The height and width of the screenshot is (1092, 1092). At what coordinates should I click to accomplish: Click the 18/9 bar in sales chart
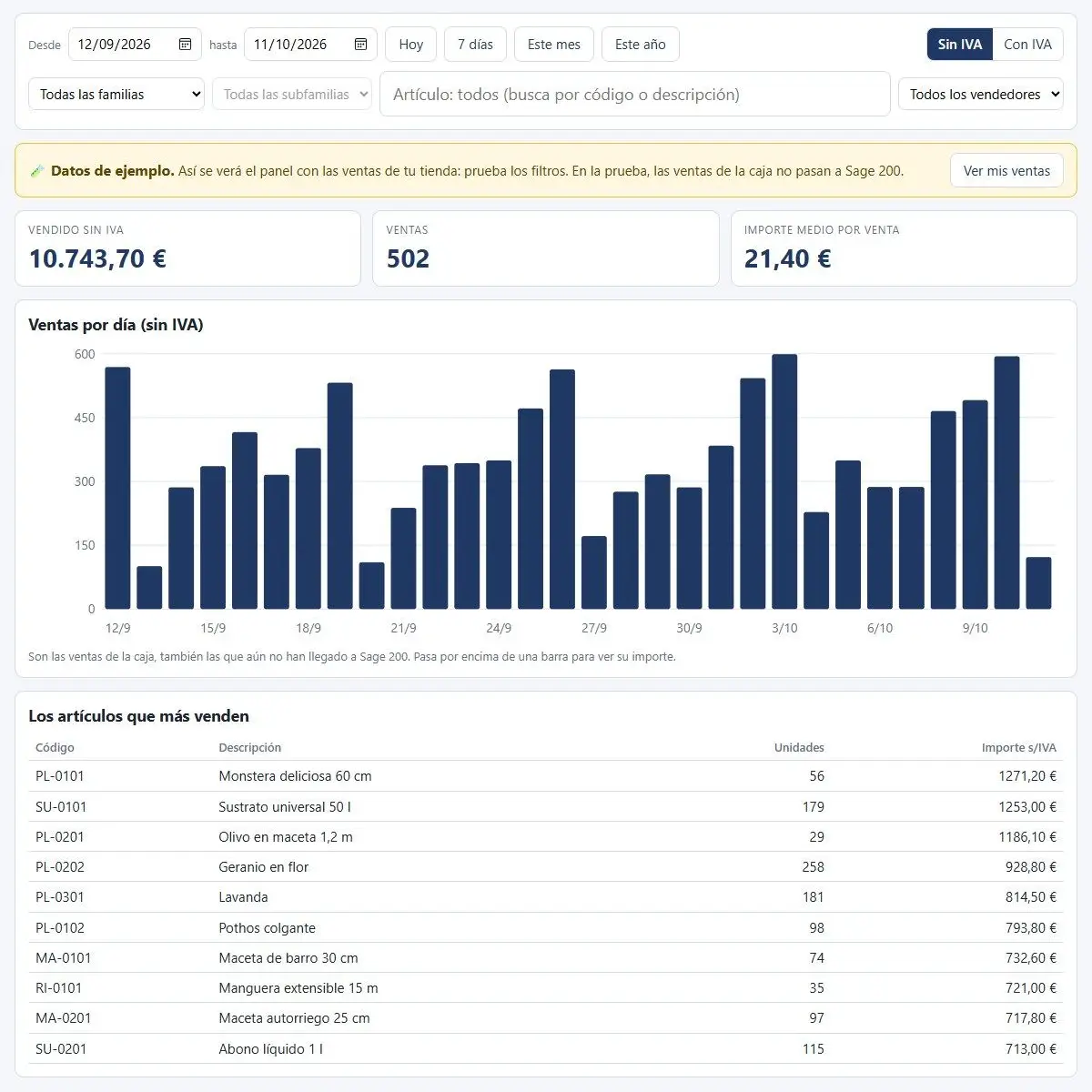308,529
